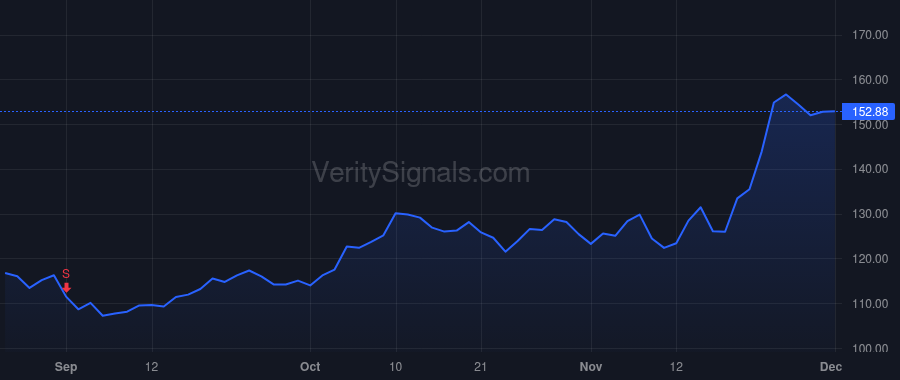Click the 12 date tick after Nov
Screen dimensions: 900x380
coord(677,367)
